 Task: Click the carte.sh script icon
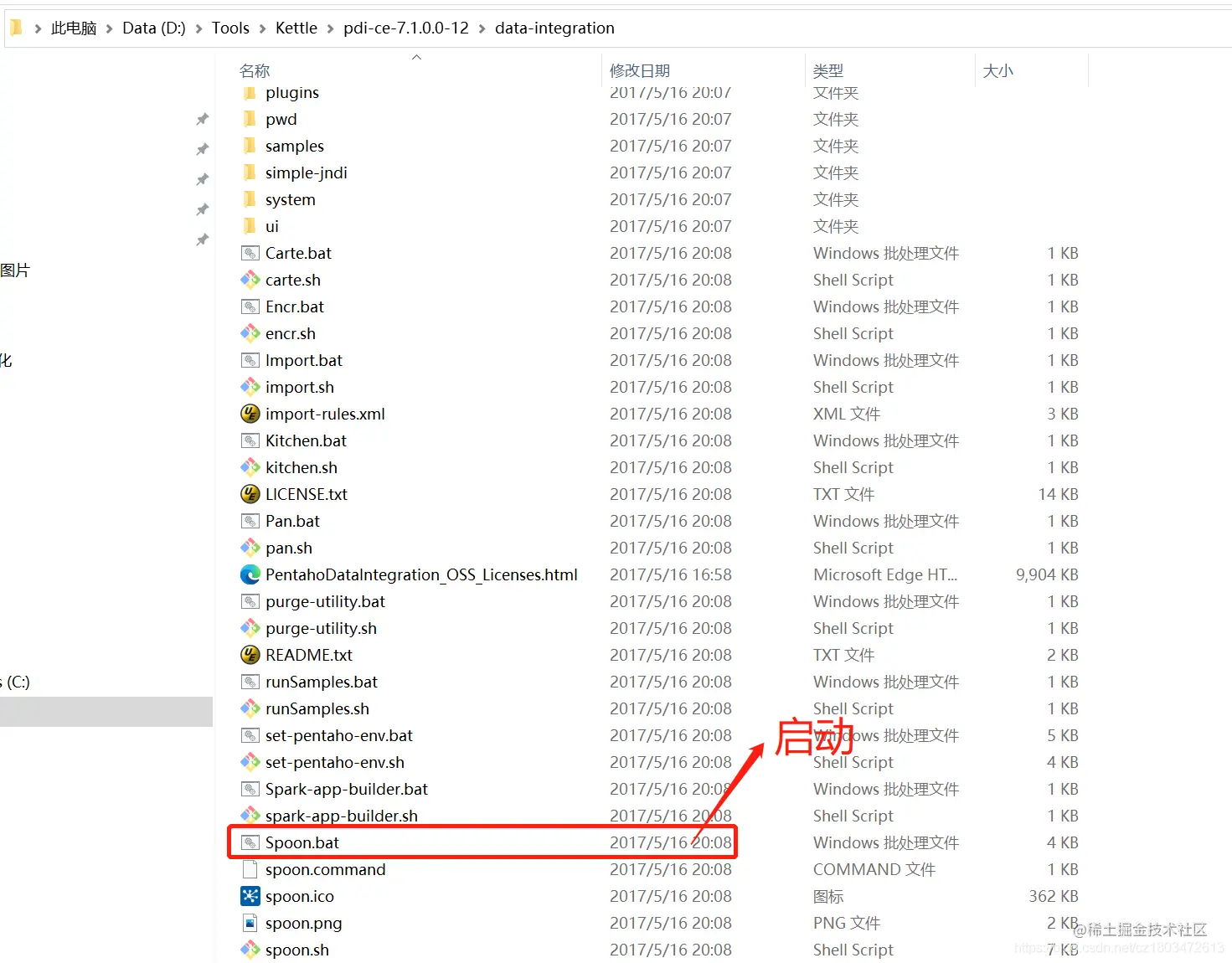[250, 280]
